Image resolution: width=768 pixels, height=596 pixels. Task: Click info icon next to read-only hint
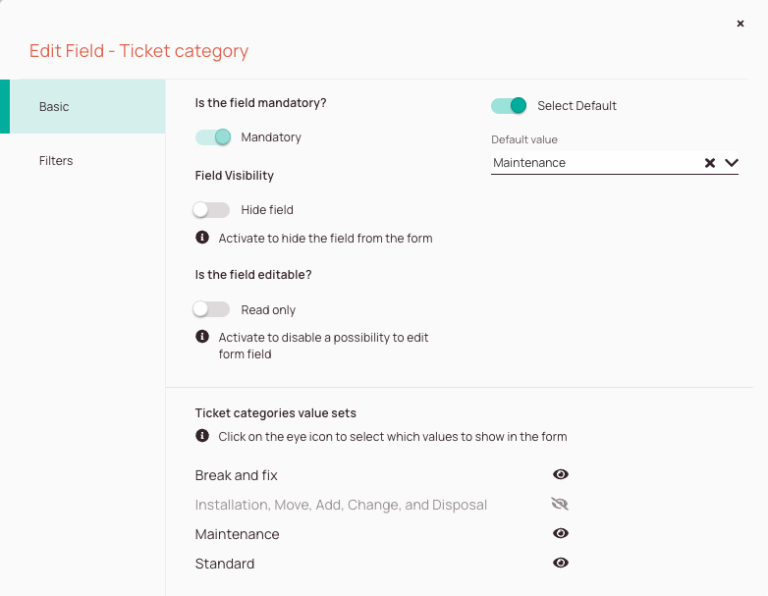click(x=202, y=336)
